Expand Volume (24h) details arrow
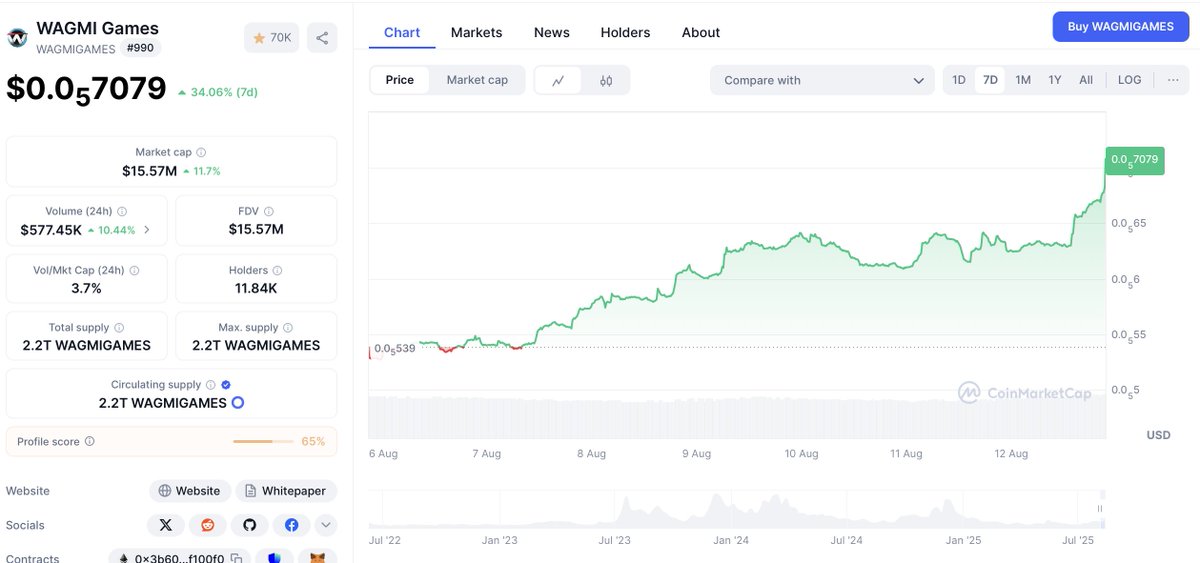Viewport: 1200px width, 563px height. 147,230
